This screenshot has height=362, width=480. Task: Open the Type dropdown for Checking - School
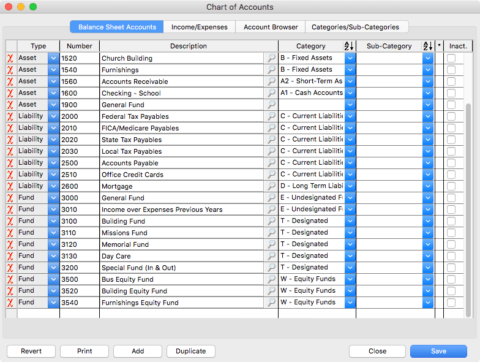[x=53, y=93]
